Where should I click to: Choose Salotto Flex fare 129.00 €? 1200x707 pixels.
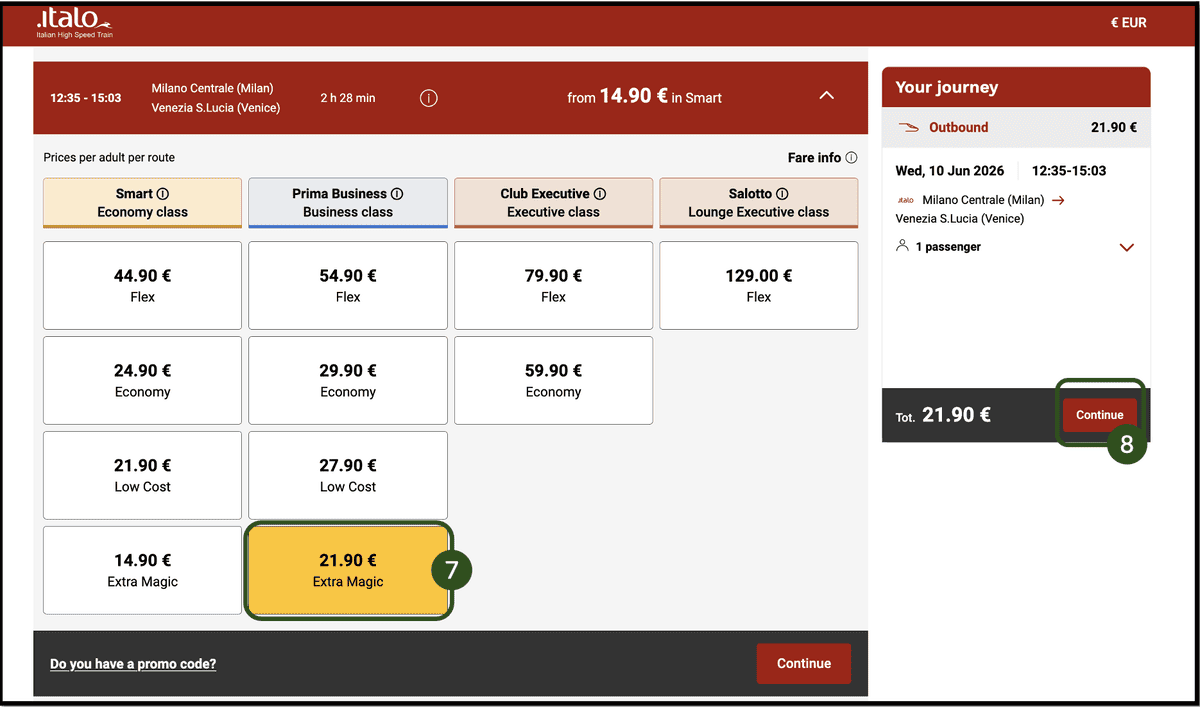(759, 285)
